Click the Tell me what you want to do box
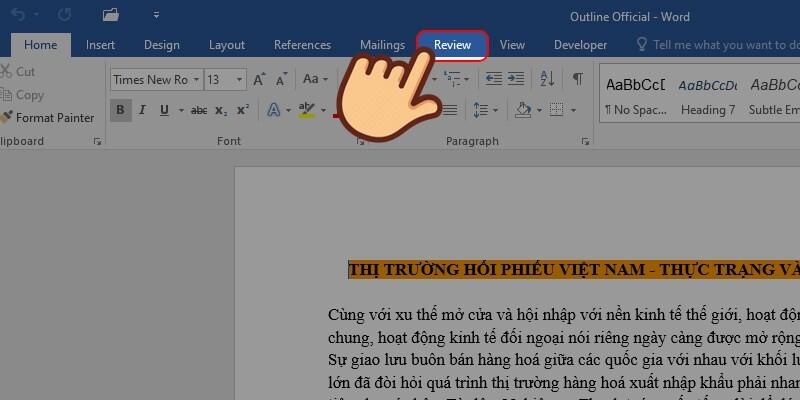The width and height of the screenshot is (800, 400). pyautogui.click(x=718, y=45)
